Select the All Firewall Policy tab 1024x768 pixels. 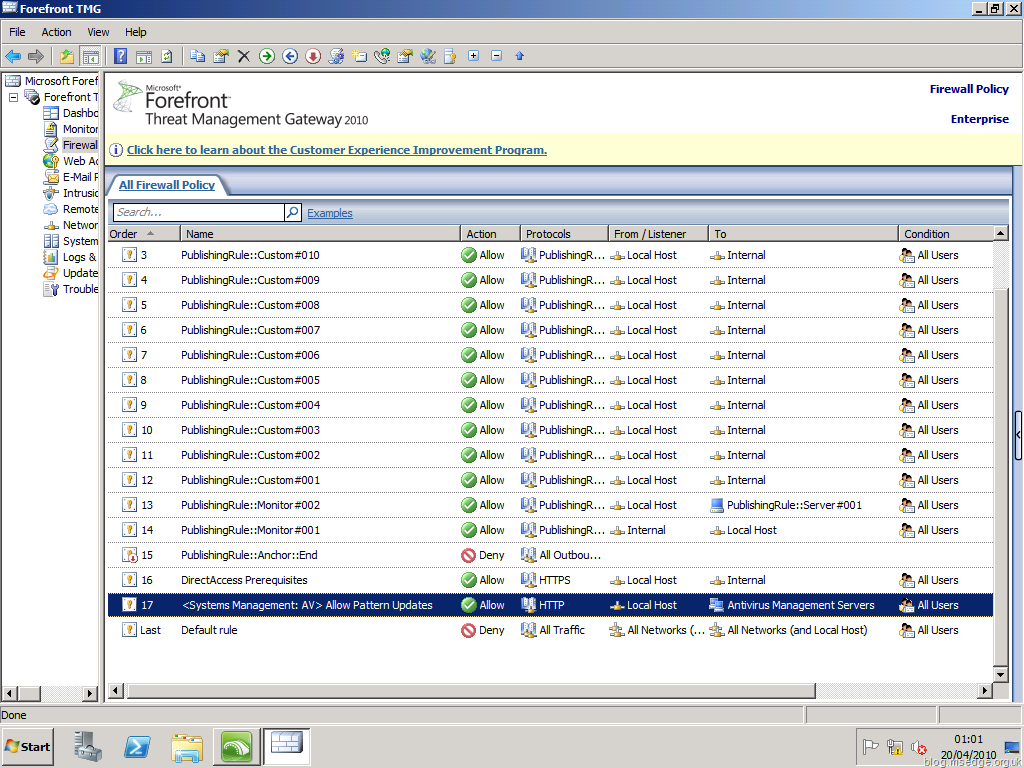coord(167,185)
